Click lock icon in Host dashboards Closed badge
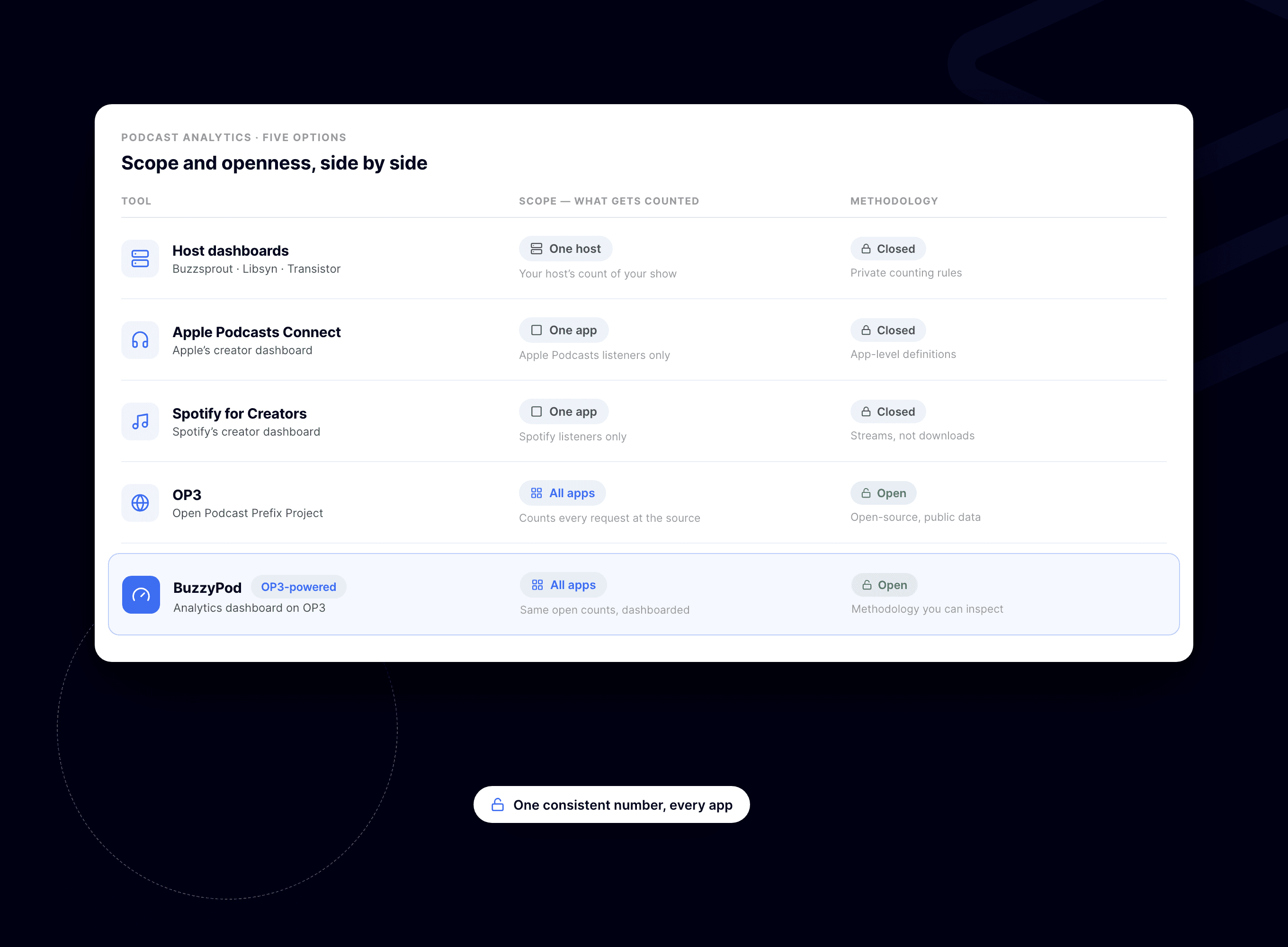Screen dimensions: 1288x947 coord(866,249)
